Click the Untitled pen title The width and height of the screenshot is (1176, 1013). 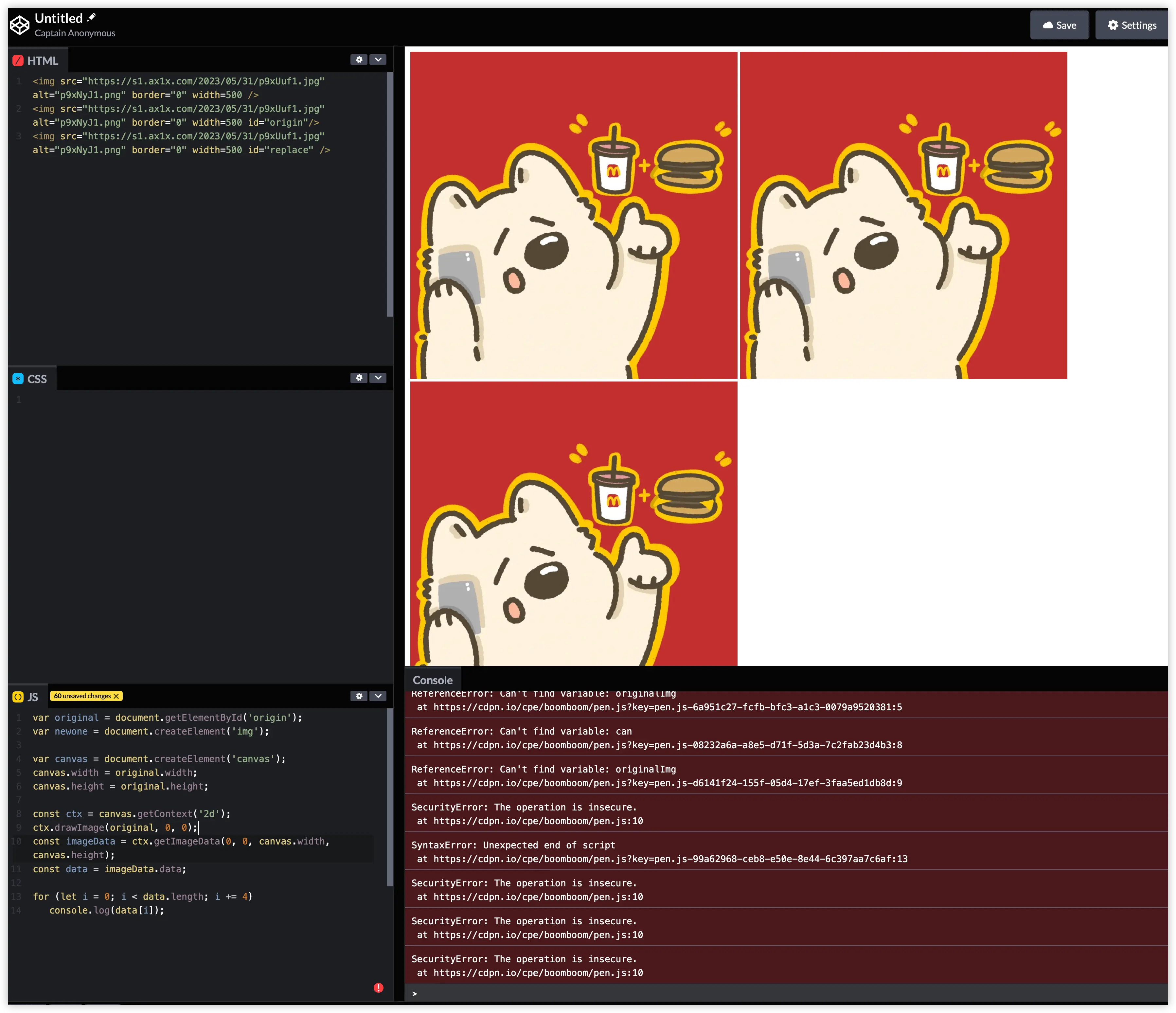pos(59,18)
